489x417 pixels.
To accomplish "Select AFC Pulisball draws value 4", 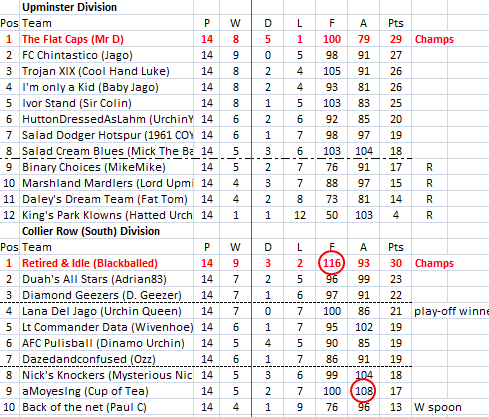I will (268, 343).
